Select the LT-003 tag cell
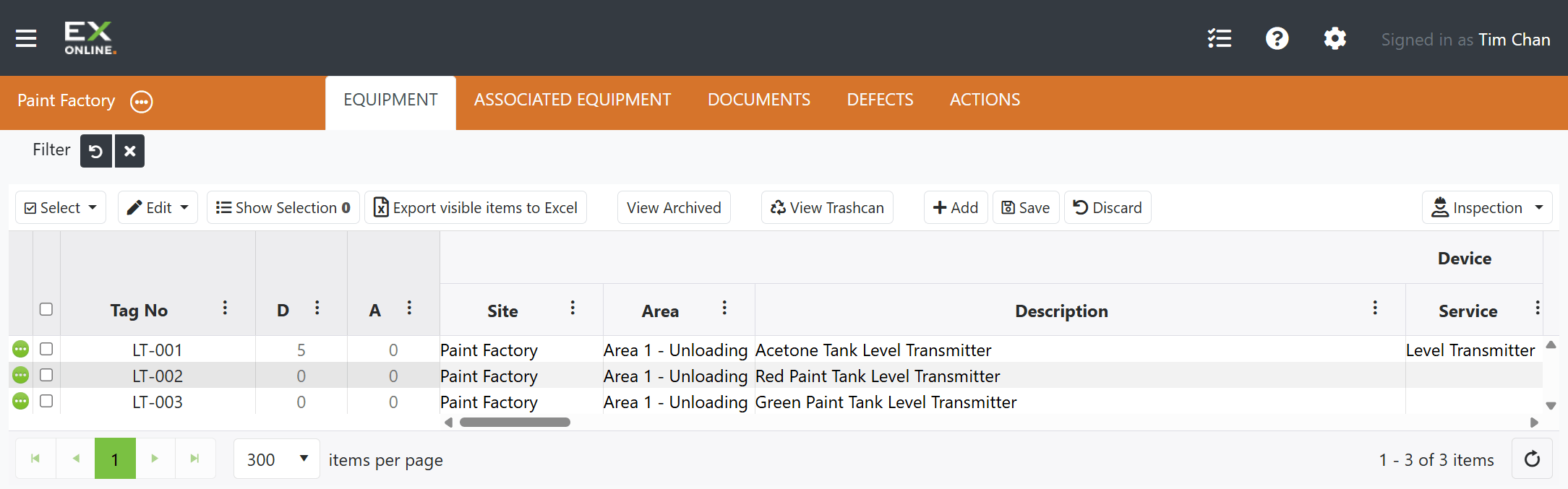The height and width of the screenshot is (489, 1568). click(158, 402)
